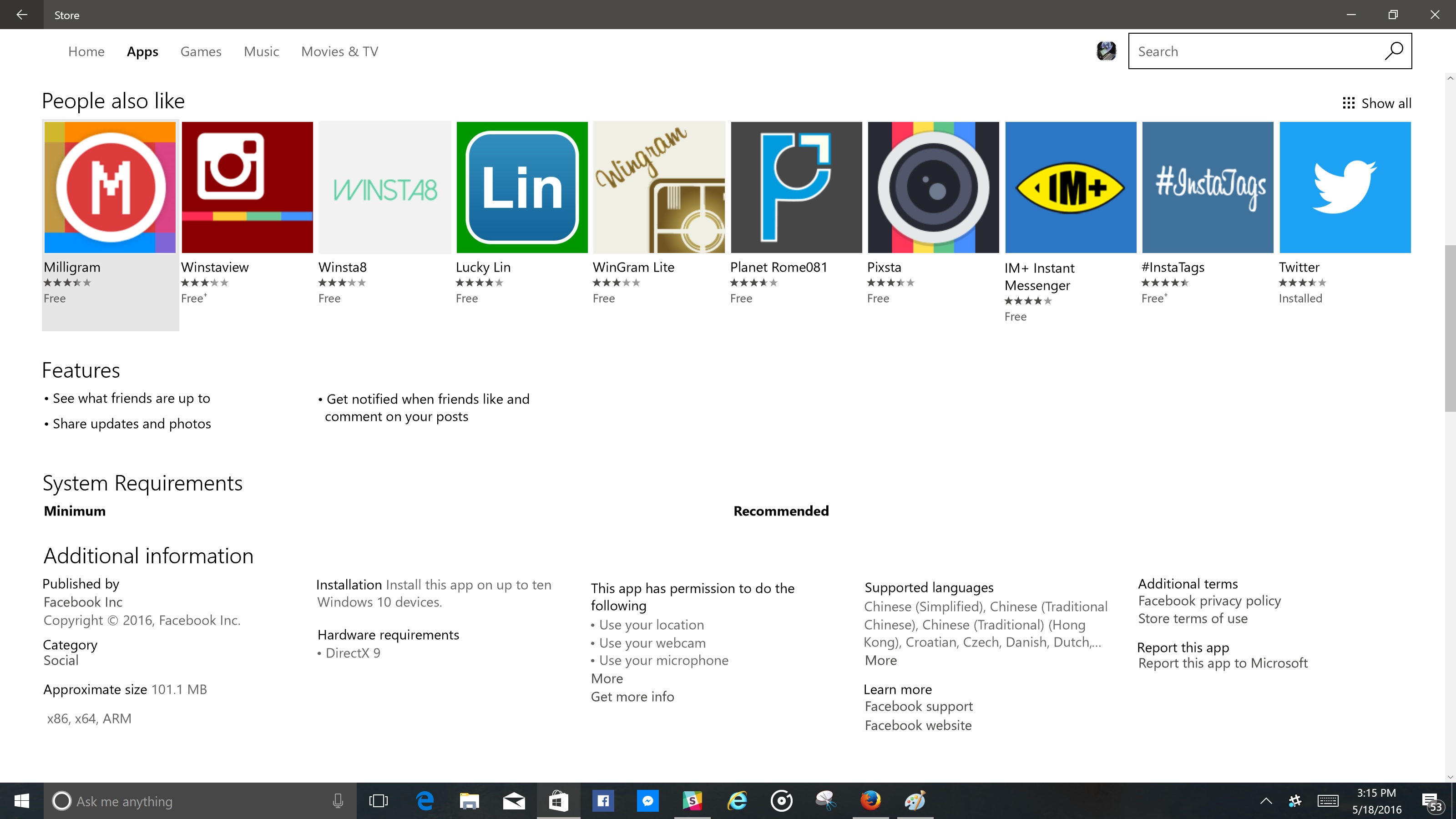Viewport: 1456px width, 819px height.
Task: Click the Facebook privacy policy link
Action: tap(1209, 600)
